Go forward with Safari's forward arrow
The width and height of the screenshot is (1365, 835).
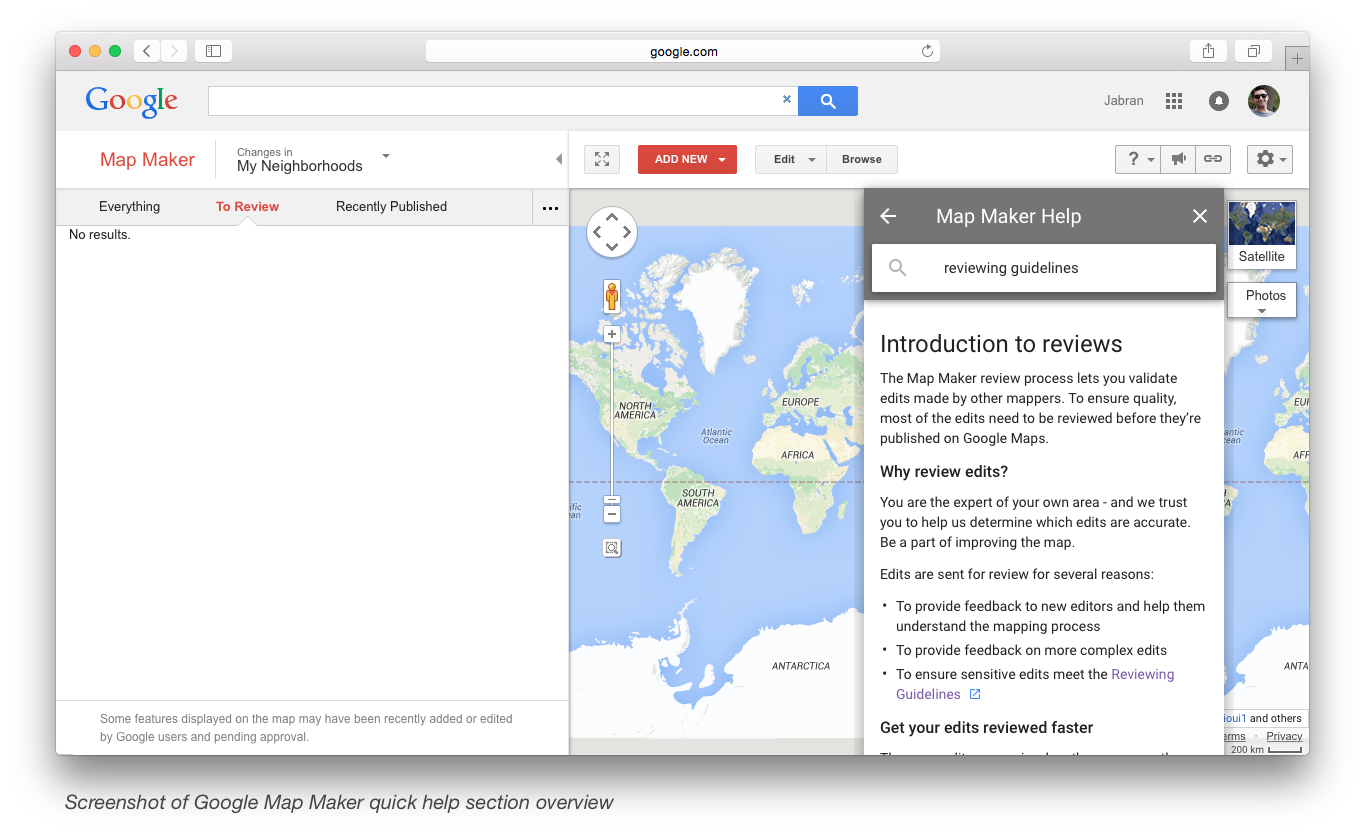174,51
